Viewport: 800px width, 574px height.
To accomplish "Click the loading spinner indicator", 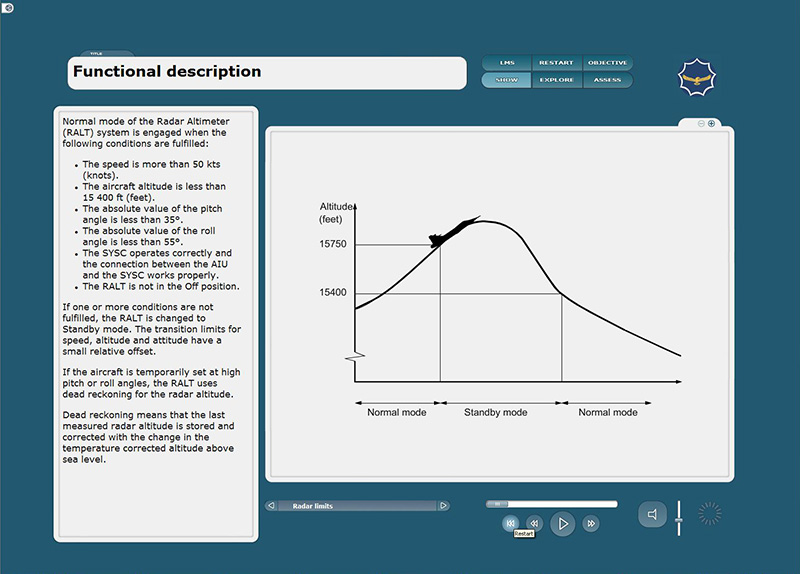I will point(710,513).
